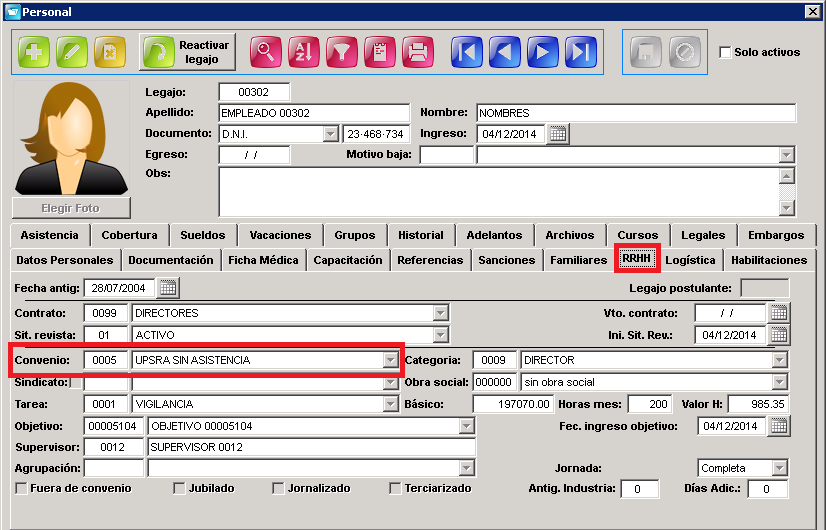
Task: Check the Fuera de convenio box
Action: click(x=22, y=488)
